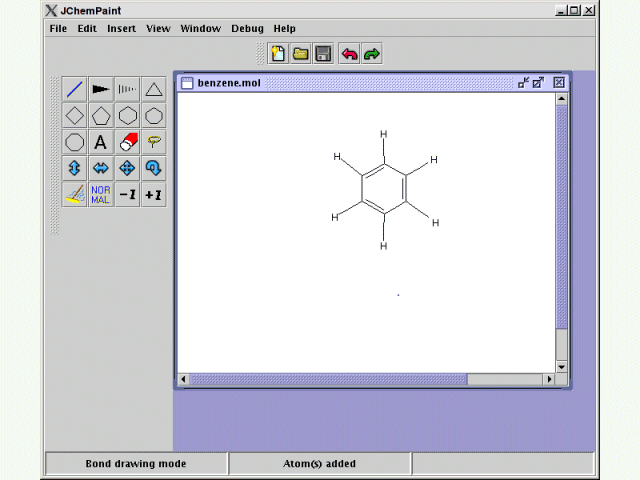Click the 'Atom(s) added' status text
The height and width of the screenshot is (480, 640).
[319, 464]
